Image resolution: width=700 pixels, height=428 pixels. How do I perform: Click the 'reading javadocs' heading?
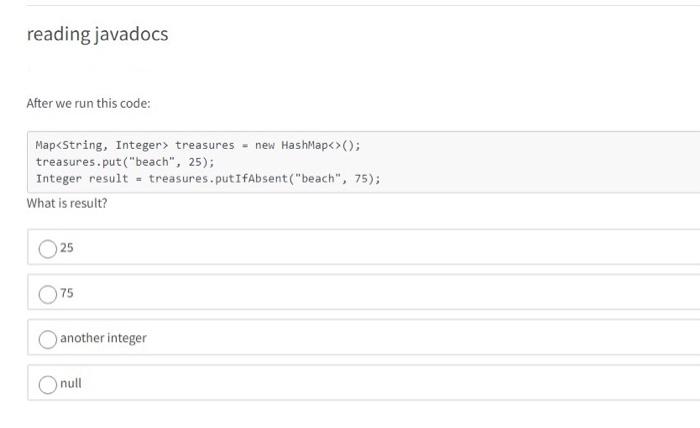point(97,34)
